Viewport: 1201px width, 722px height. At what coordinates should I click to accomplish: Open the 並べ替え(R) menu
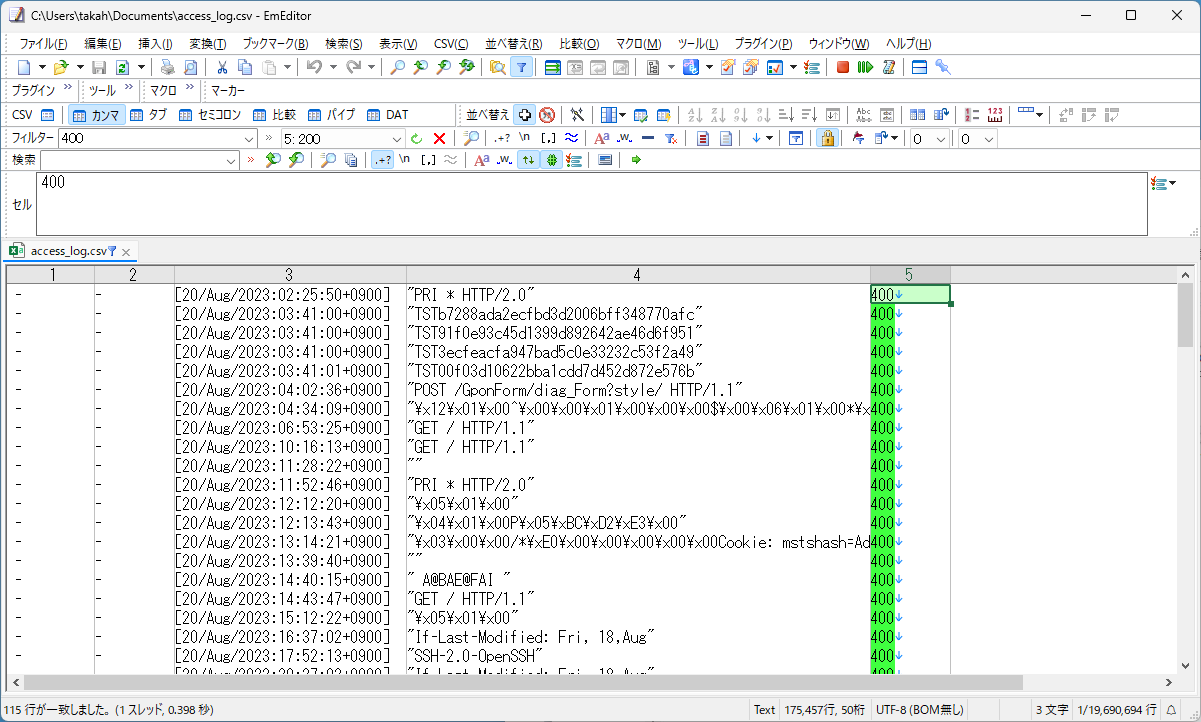(514, 44)
